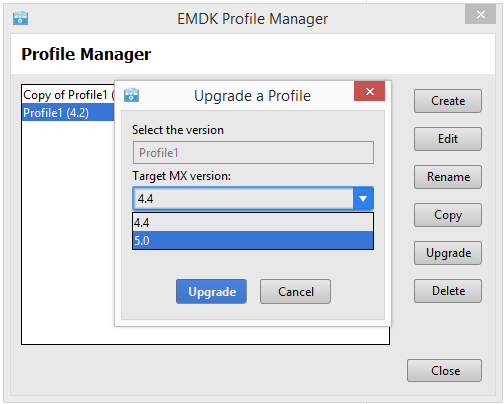Click the Upgrade button in the side panel
The height and width of the screenshot is (404, 504).
coord(448,253)
